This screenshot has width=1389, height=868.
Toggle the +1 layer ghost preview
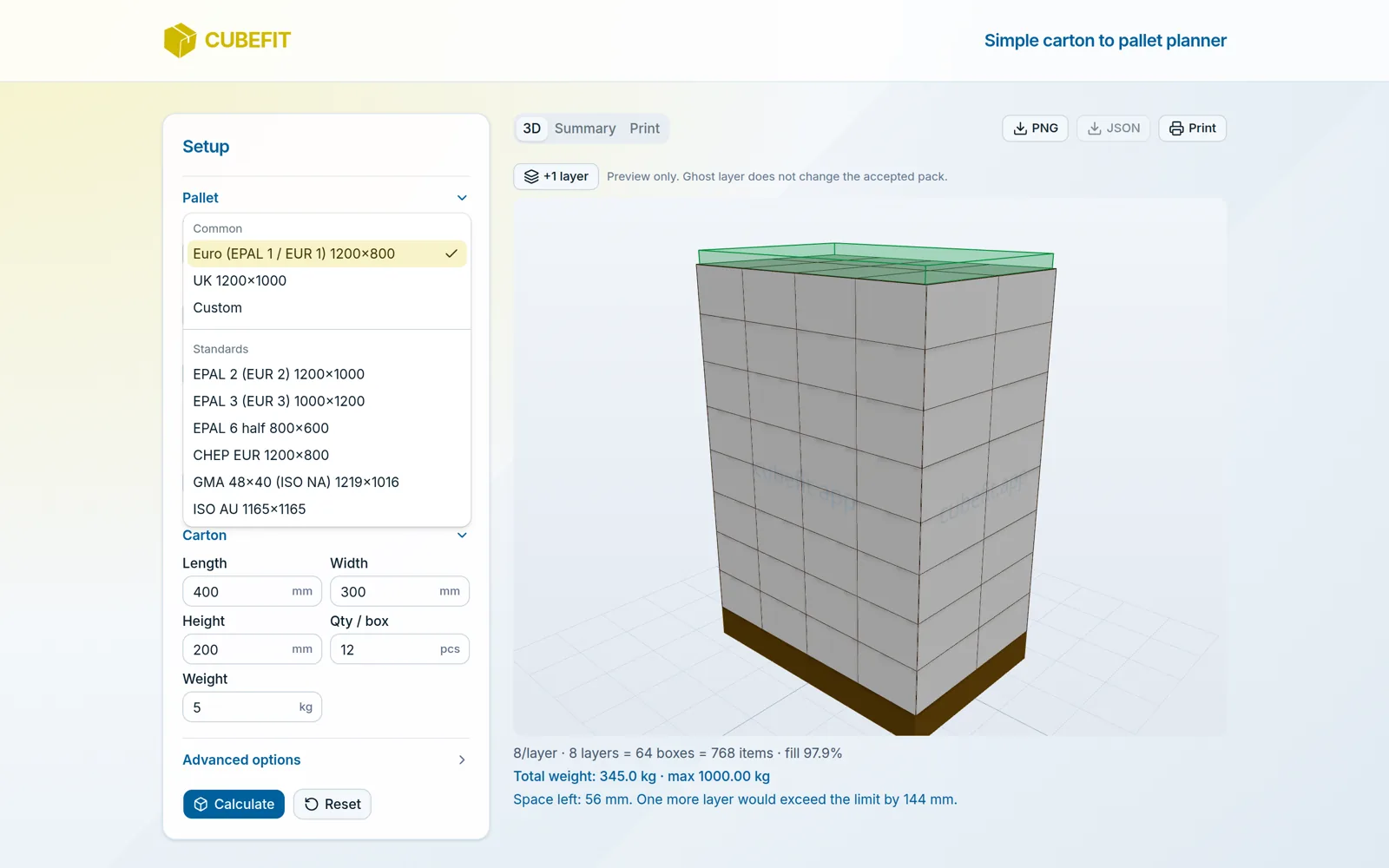point(556,176)
